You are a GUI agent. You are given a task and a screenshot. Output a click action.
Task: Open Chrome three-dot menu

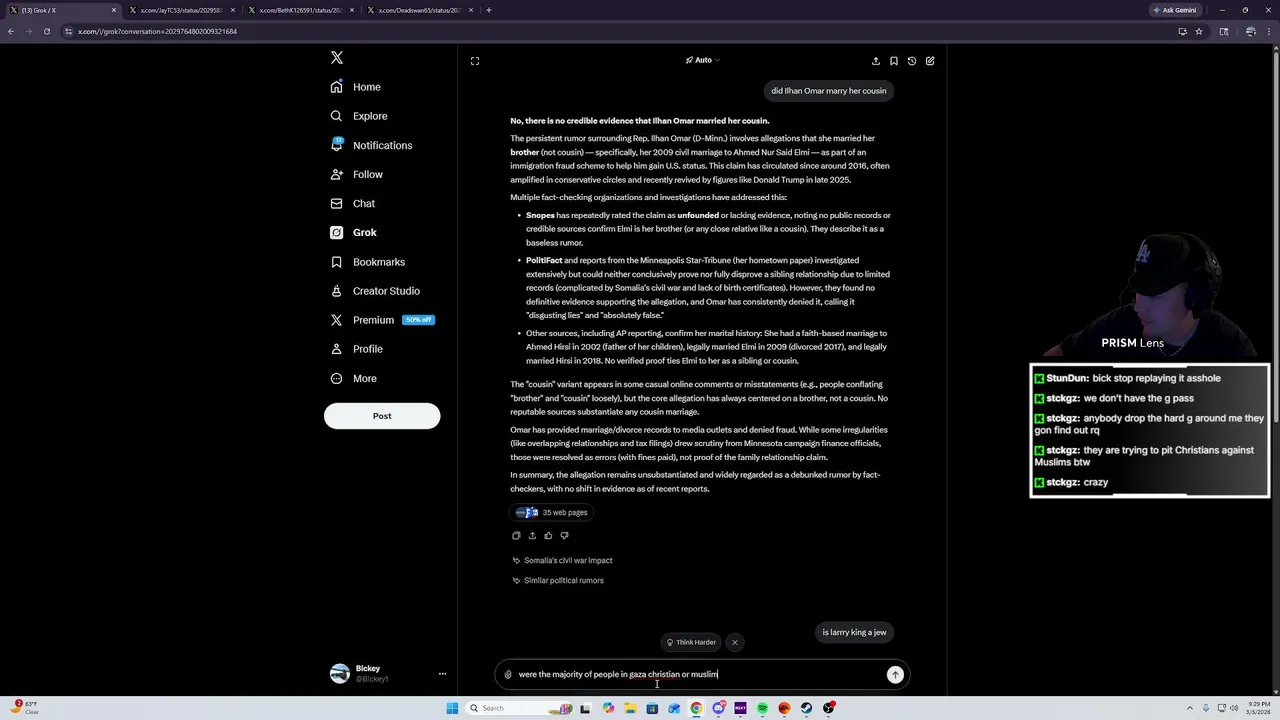[1269, 31]
